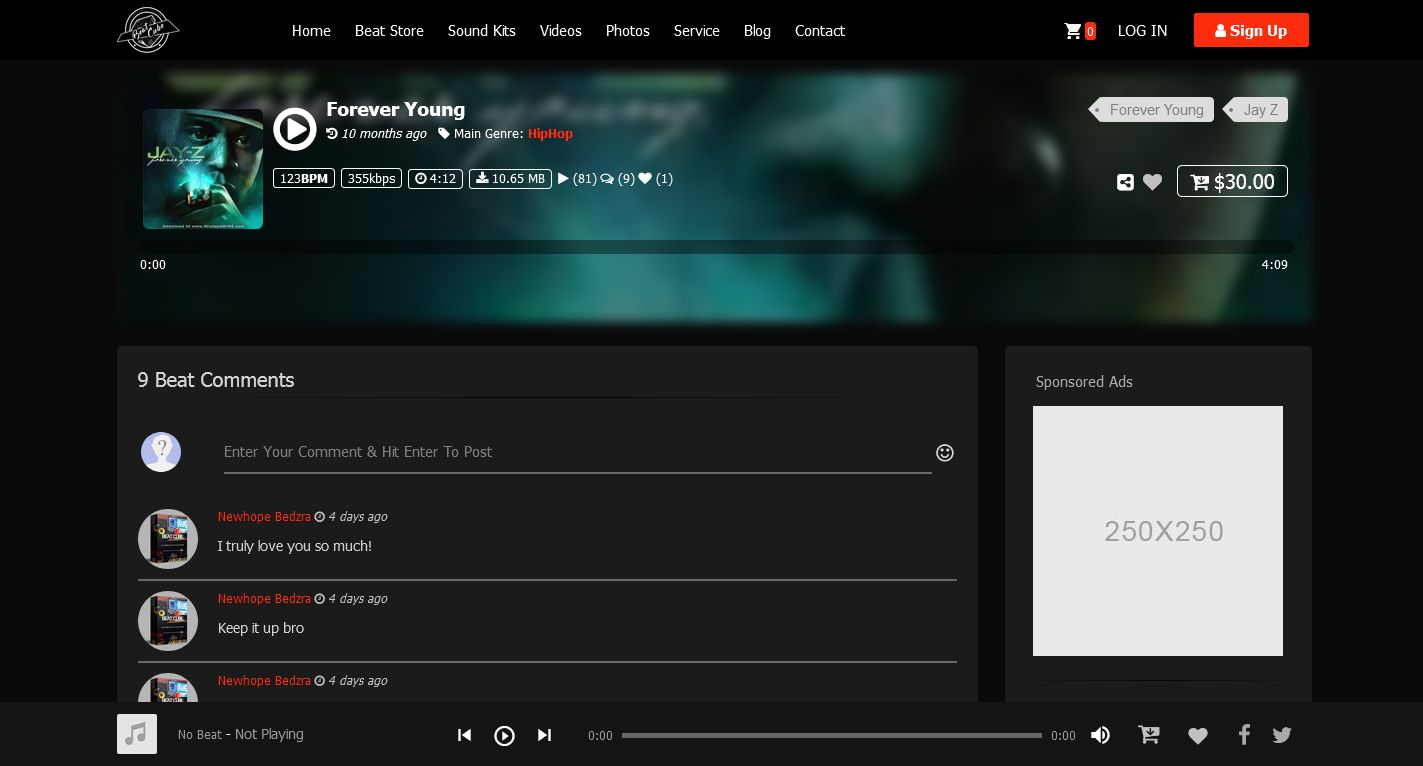The image size is (1423, 766).
Task: Play the Forever Young beat
Action: 294,129
